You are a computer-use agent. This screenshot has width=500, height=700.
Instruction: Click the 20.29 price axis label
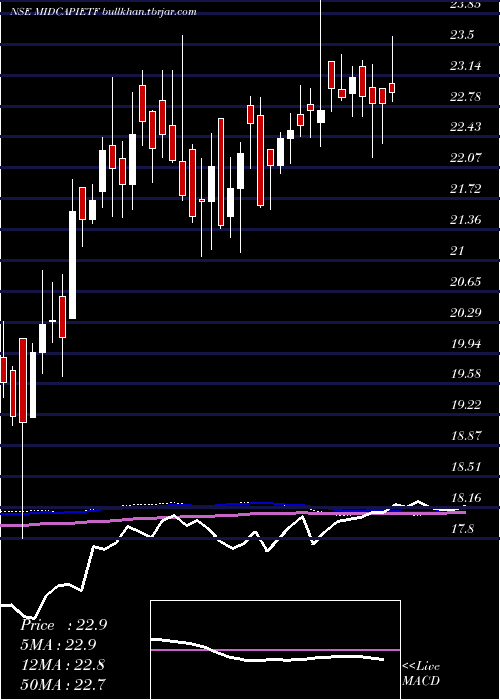(466, 312)
